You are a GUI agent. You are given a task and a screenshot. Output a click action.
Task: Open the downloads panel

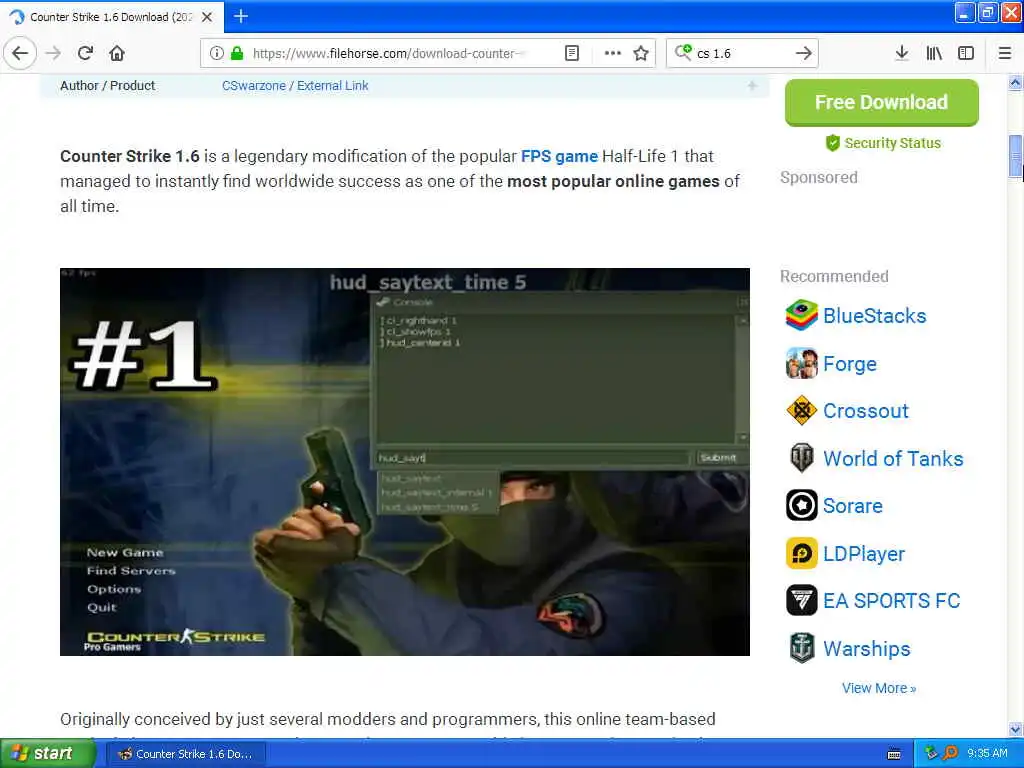(x=901, y=53)
